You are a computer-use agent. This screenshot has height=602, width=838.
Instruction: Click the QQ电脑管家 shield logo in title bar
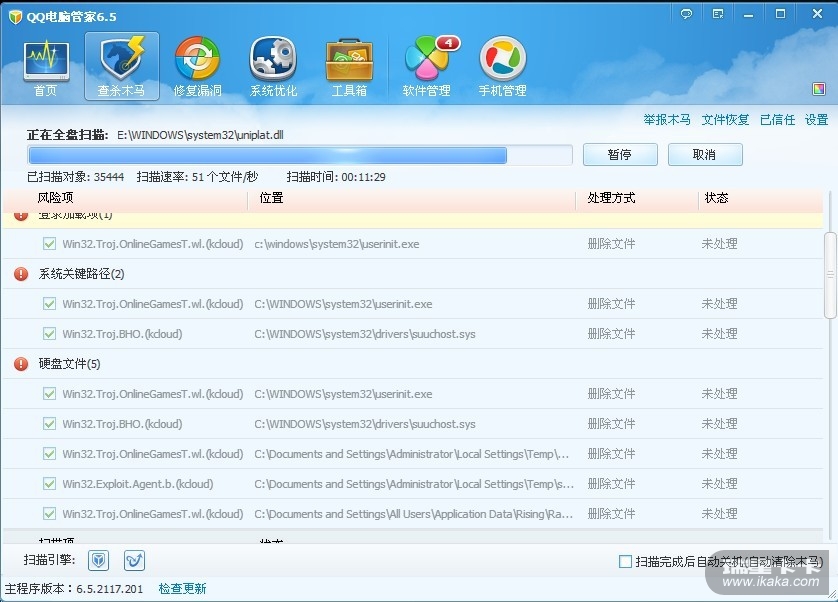pos(15,17)
